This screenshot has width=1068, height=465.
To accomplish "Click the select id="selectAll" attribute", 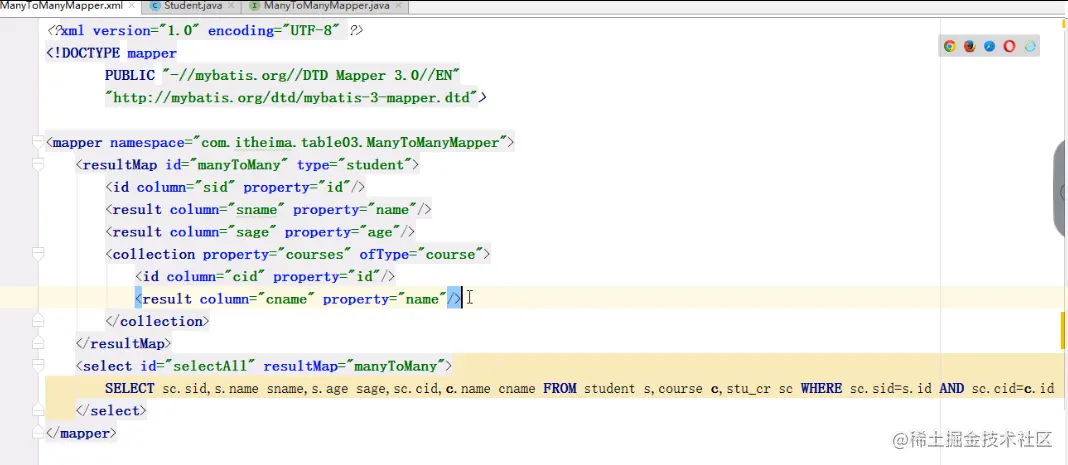I will [x=198, y=366].
